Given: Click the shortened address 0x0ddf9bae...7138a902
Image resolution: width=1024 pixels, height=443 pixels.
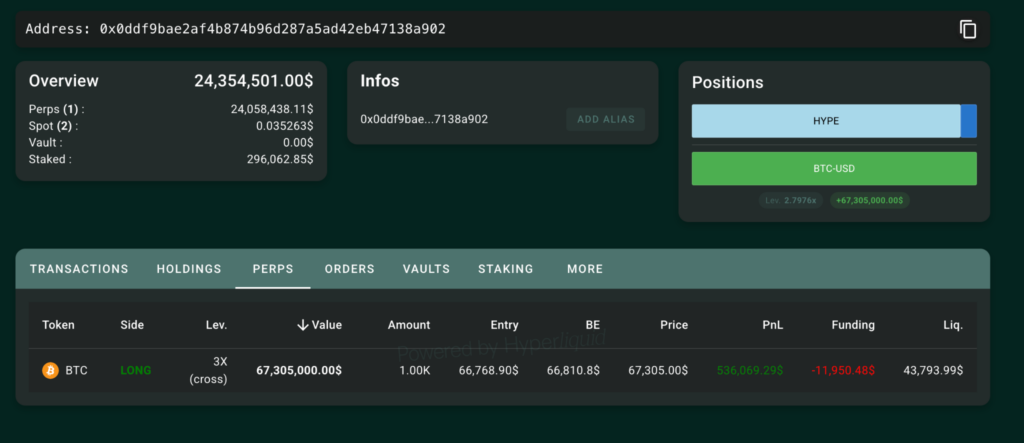Looking at the screenshot, I should tap(424, 119).
